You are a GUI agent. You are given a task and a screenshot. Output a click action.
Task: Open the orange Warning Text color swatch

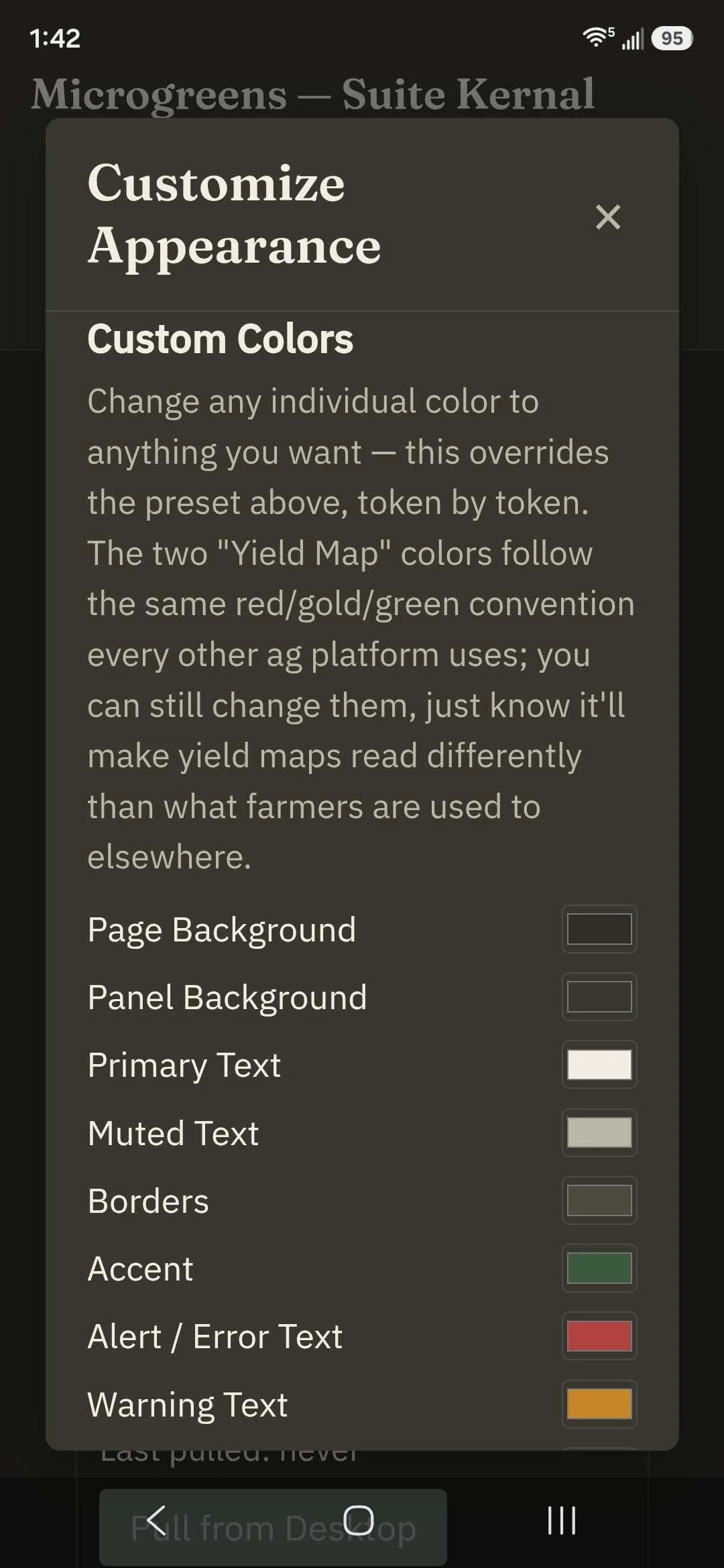point(599,1404)
